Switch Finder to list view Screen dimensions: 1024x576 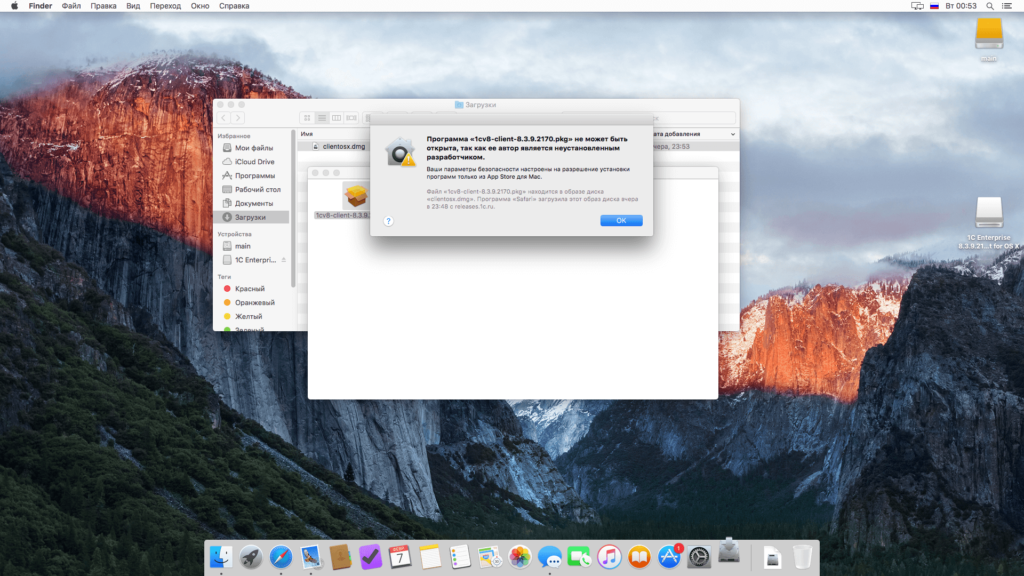tap(322, 118)
